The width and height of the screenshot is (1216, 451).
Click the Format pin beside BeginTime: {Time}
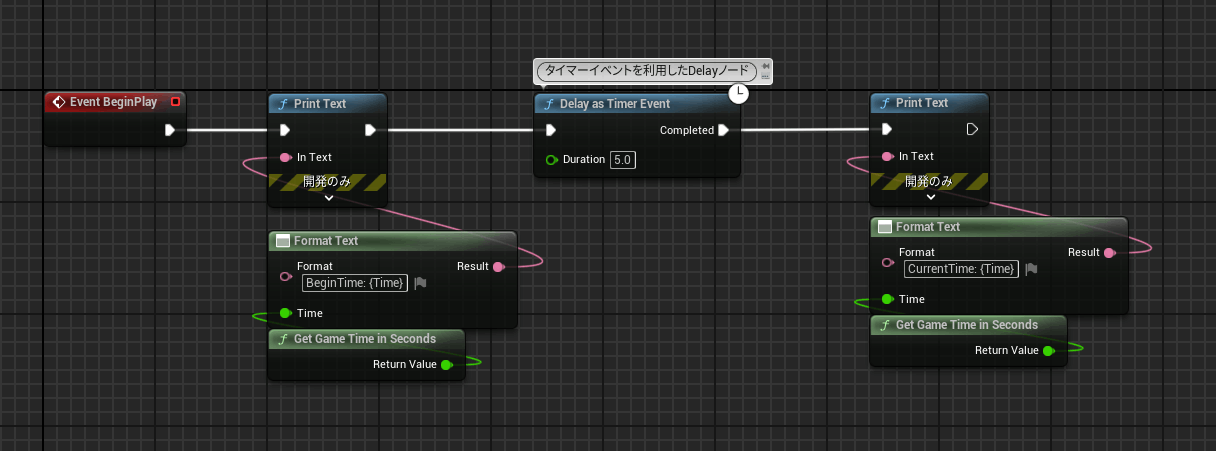(x=285, y=276)
